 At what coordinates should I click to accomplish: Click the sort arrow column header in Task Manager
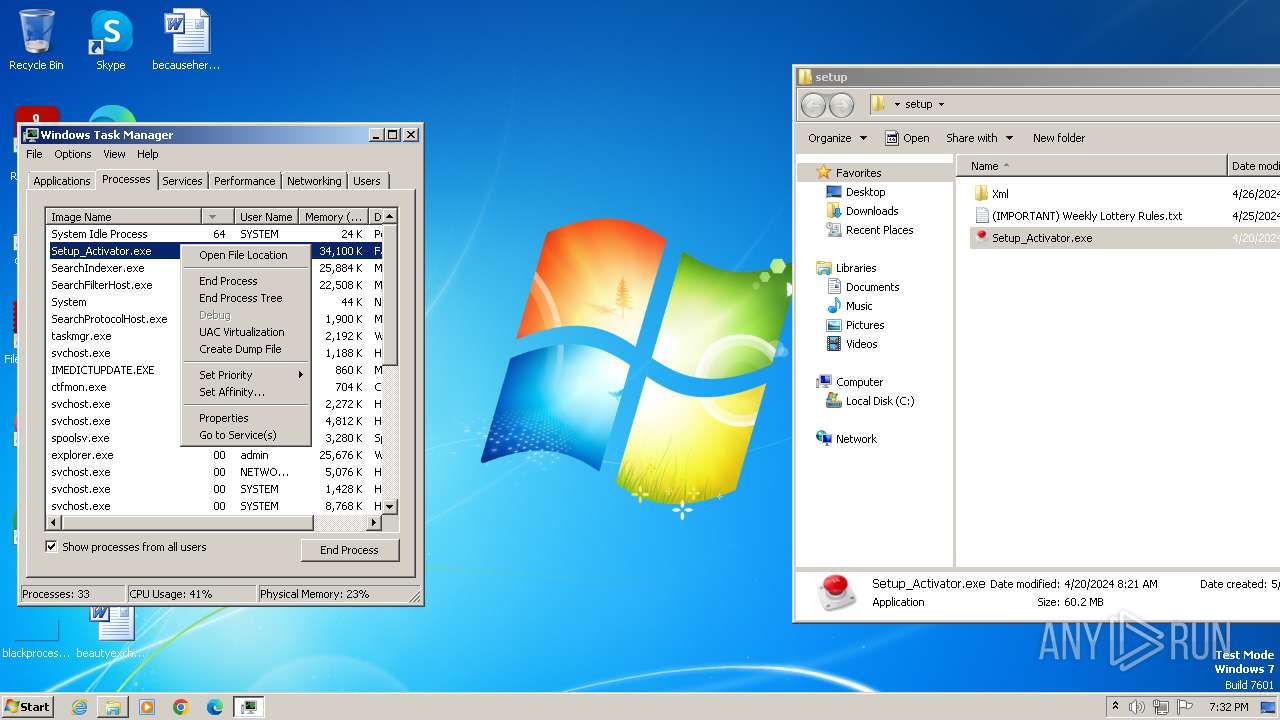216,217
